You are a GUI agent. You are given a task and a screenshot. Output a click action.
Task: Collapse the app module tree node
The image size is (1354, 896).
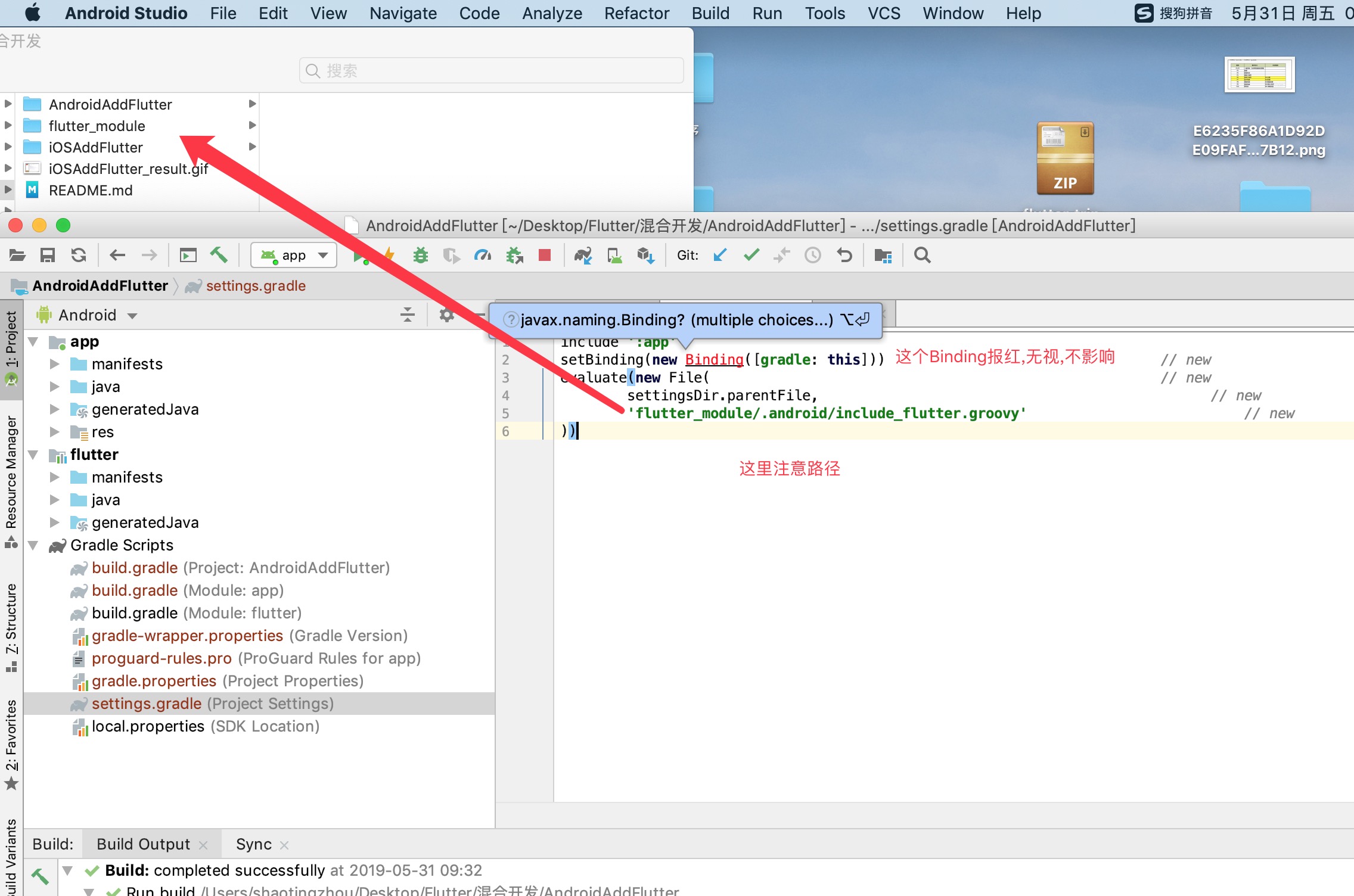[x=34, y=342]
